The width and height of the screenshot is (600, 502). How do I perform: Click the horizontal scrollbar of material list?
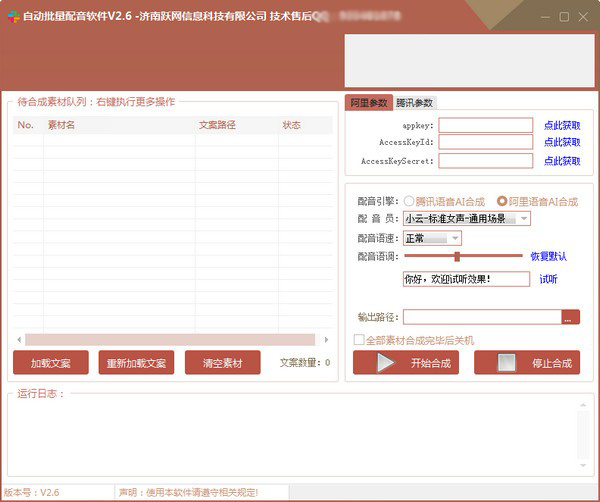170,340
